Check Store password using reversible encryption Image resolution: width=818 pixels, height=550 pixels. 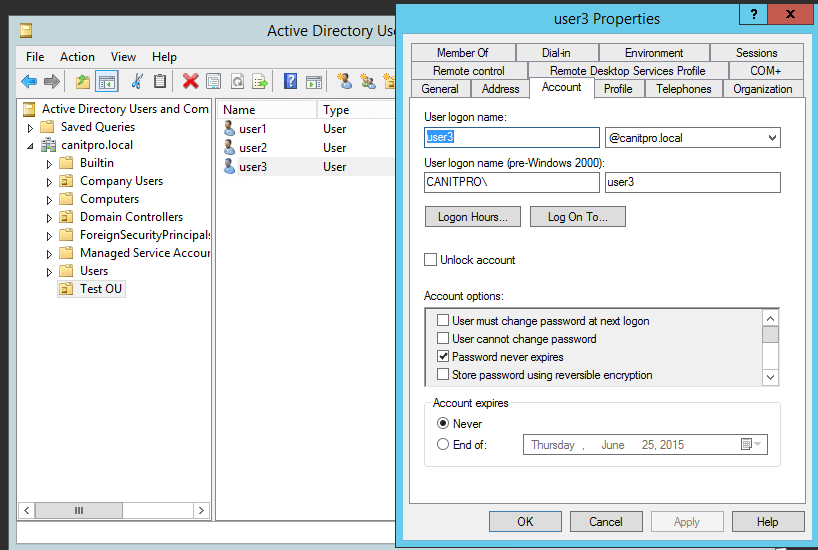[443, 375]
